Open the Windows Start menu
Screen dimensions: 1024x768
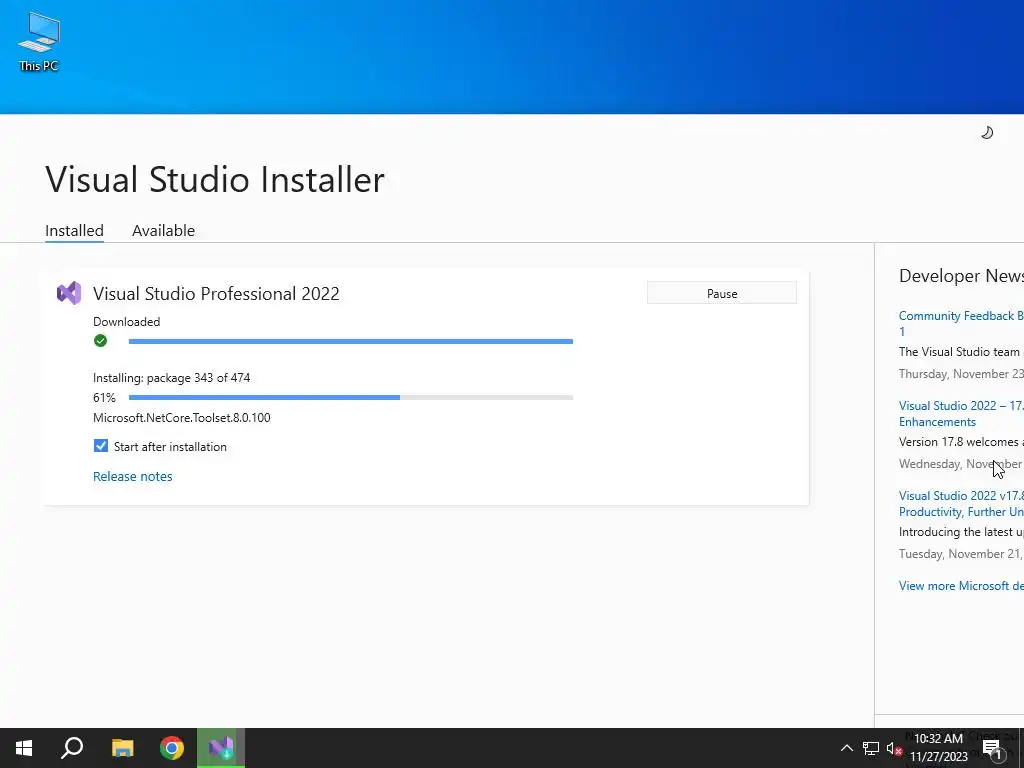[24, 748]
